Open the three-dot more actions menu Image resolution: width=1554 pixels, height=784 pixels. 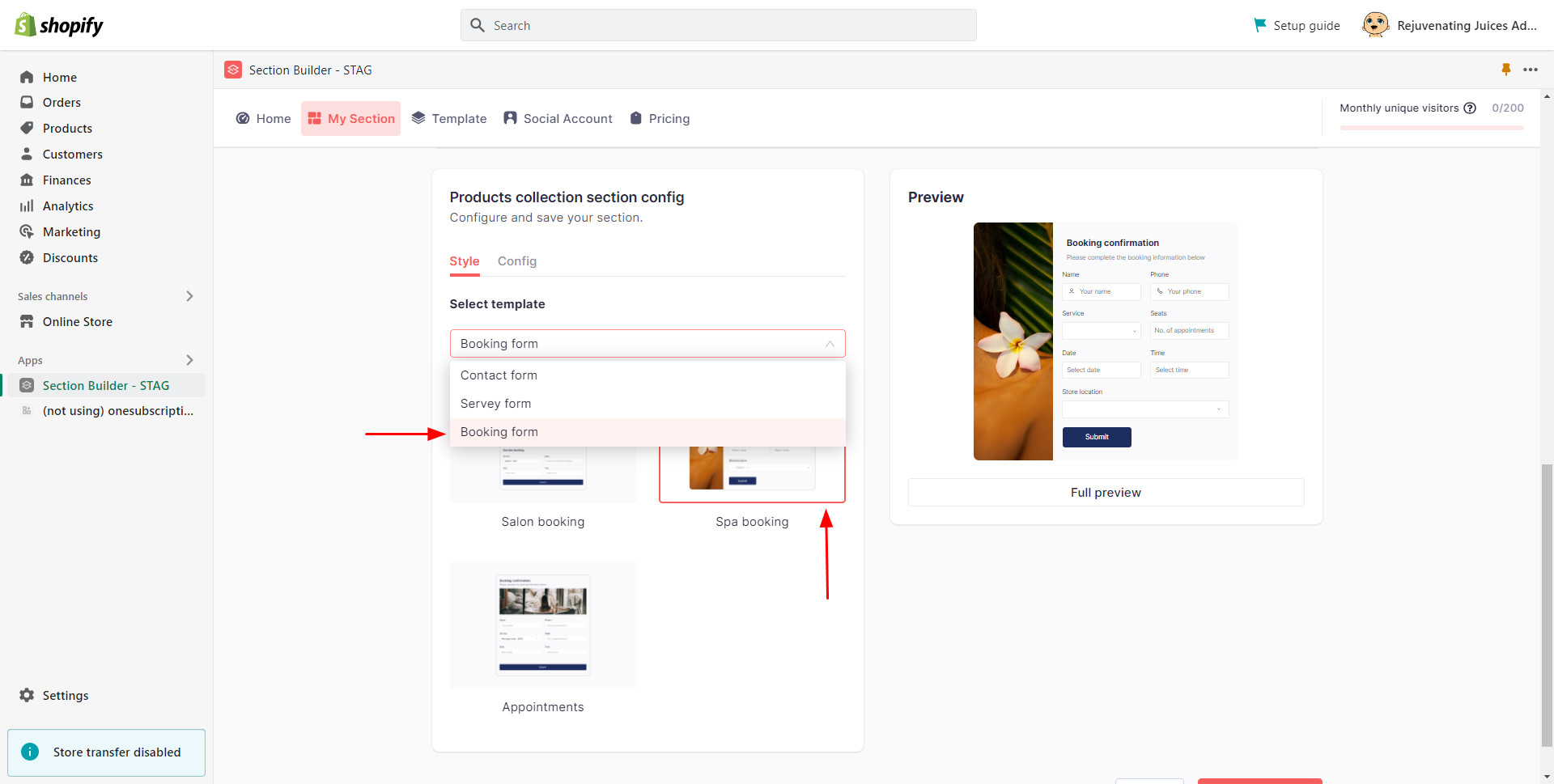tap(1531, 70)
